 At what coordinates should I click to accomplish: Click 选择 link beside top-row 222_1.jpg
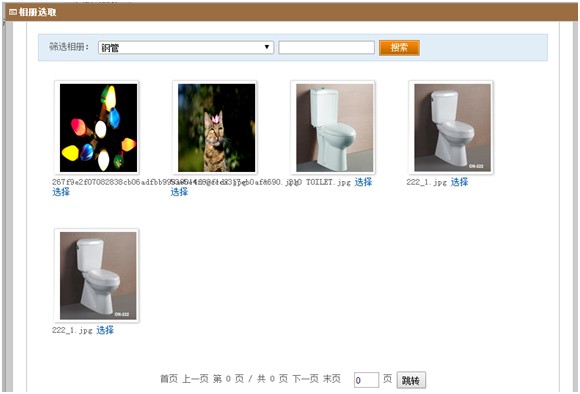pos(459,182)
